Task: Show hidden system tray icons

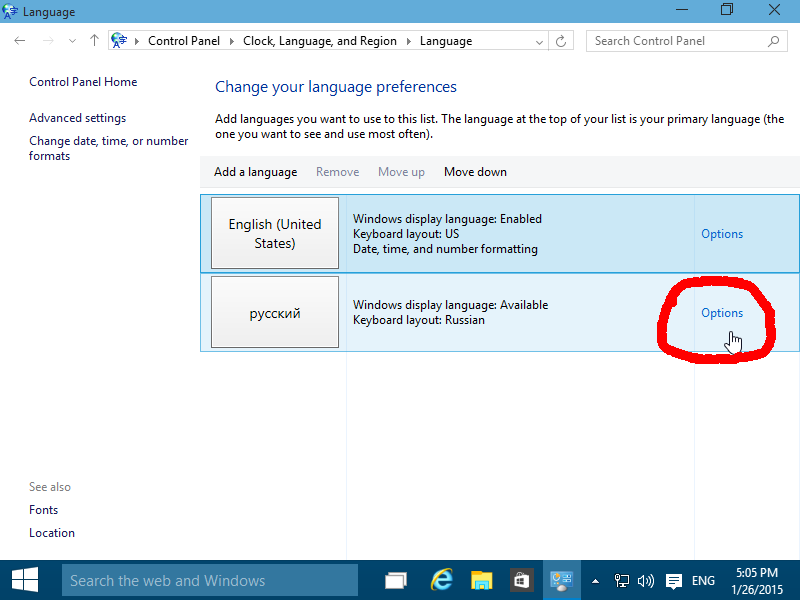Action: [x=595, y=581]
